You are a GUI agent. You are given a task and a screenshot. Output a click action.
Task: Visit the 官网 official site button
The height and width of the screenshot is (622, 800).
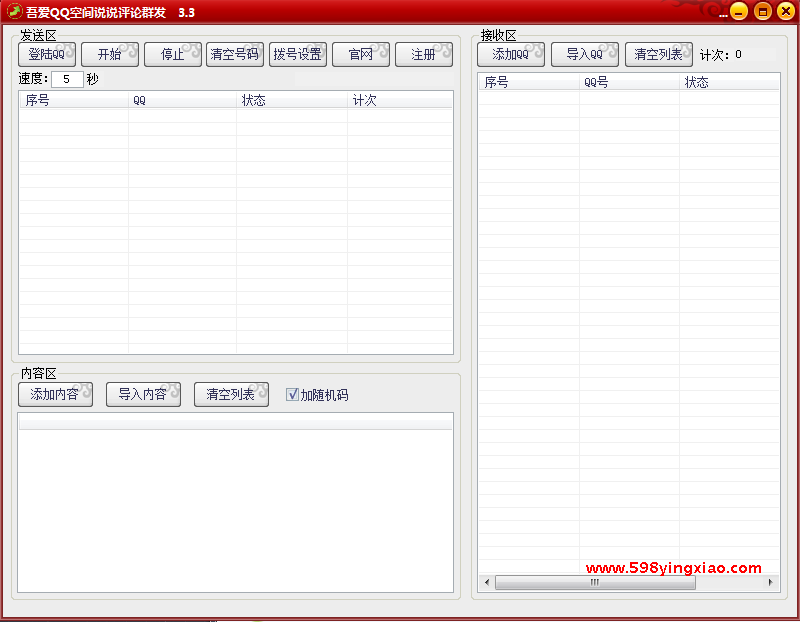coord(361,54)
